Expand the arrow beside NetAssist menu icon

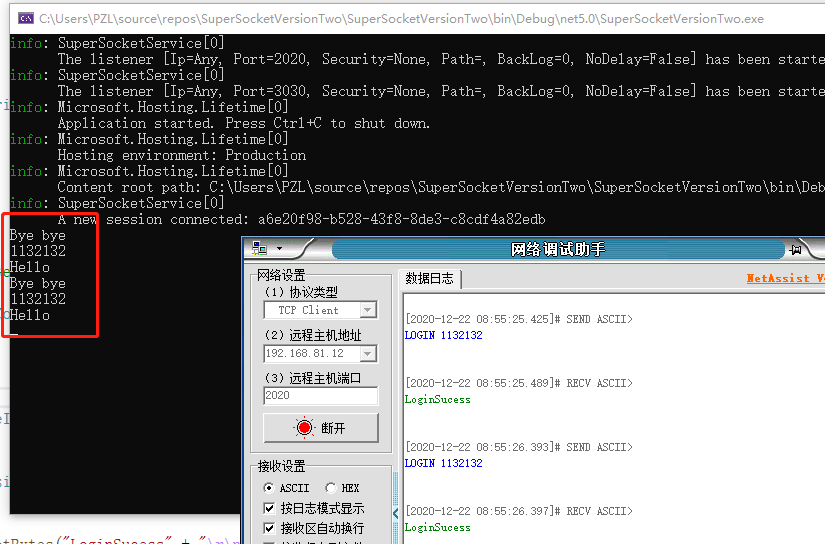point(279,248)
